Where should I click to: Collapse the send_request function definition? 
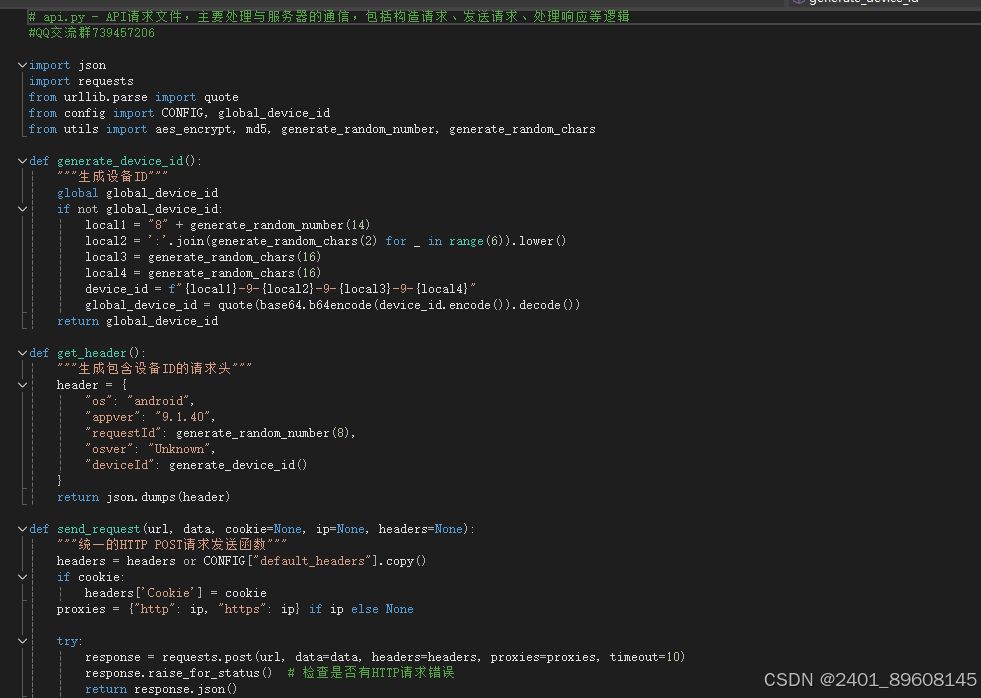[x=22, y=529]
